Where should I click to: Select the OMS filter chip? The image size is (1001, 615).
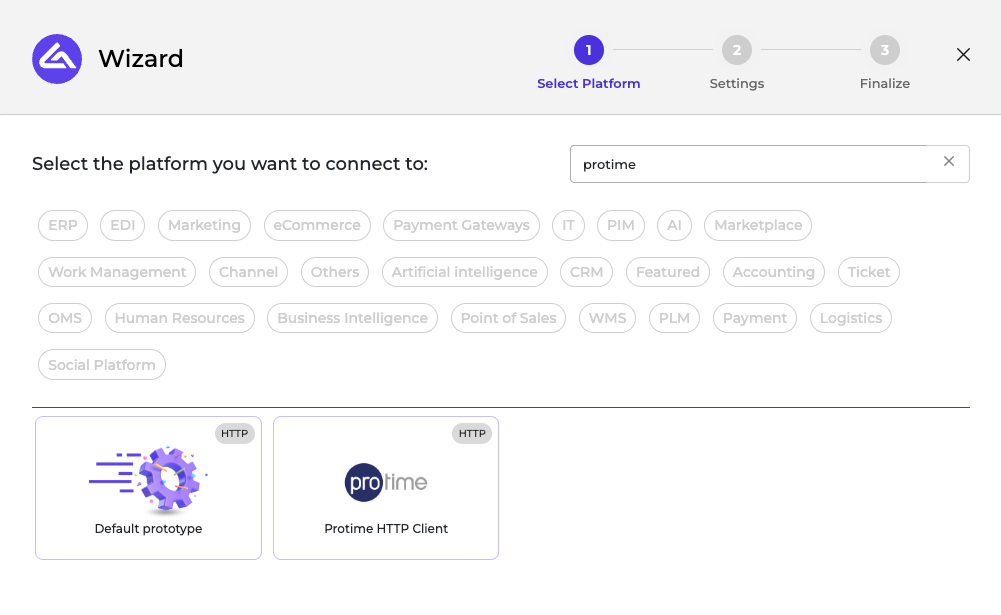coord(65,318)
